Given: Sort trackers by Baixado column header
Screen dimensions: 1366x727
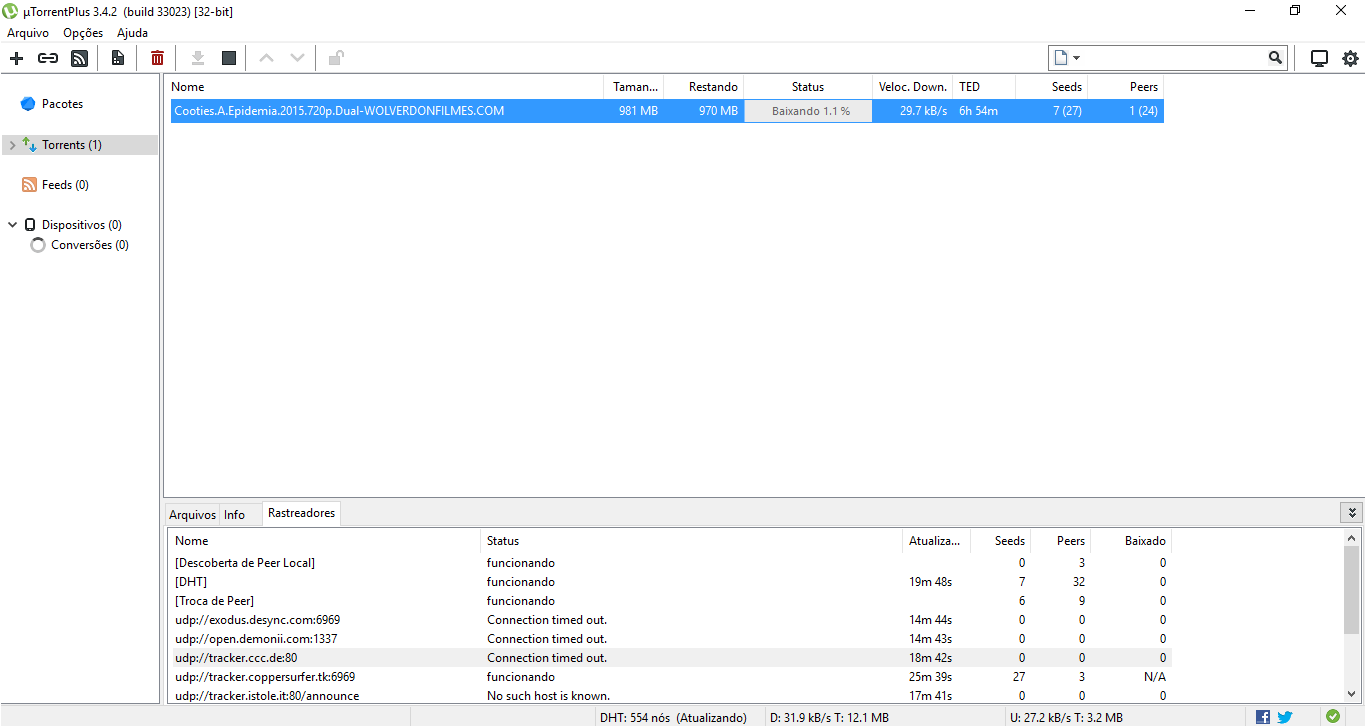Looking at the screenshot, I should click(1131, 541).
